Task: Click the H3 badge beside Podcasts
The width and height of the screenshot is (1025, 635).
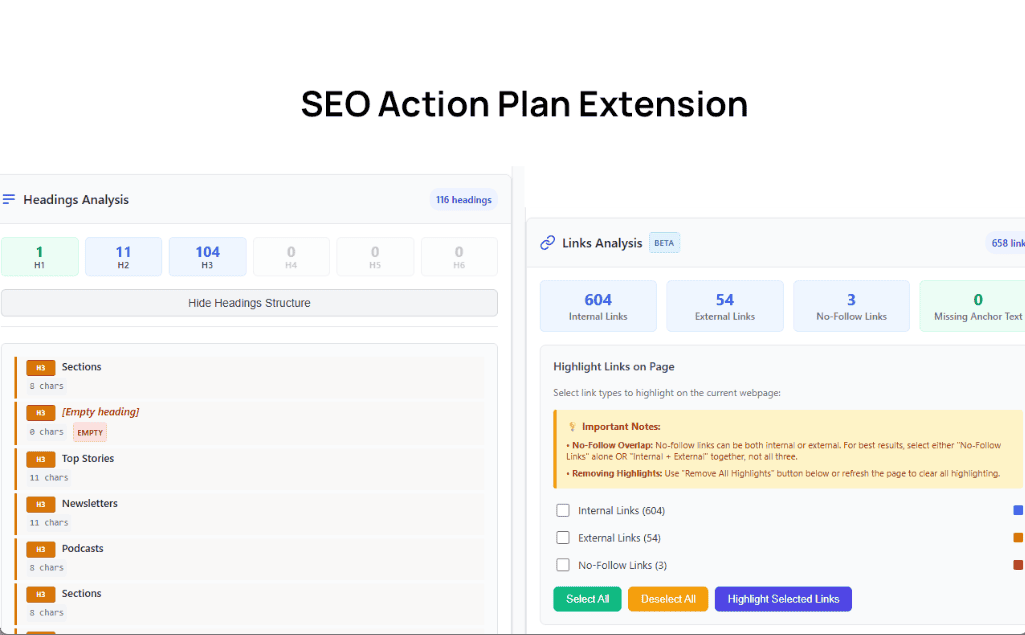Action: pos(40,549)
